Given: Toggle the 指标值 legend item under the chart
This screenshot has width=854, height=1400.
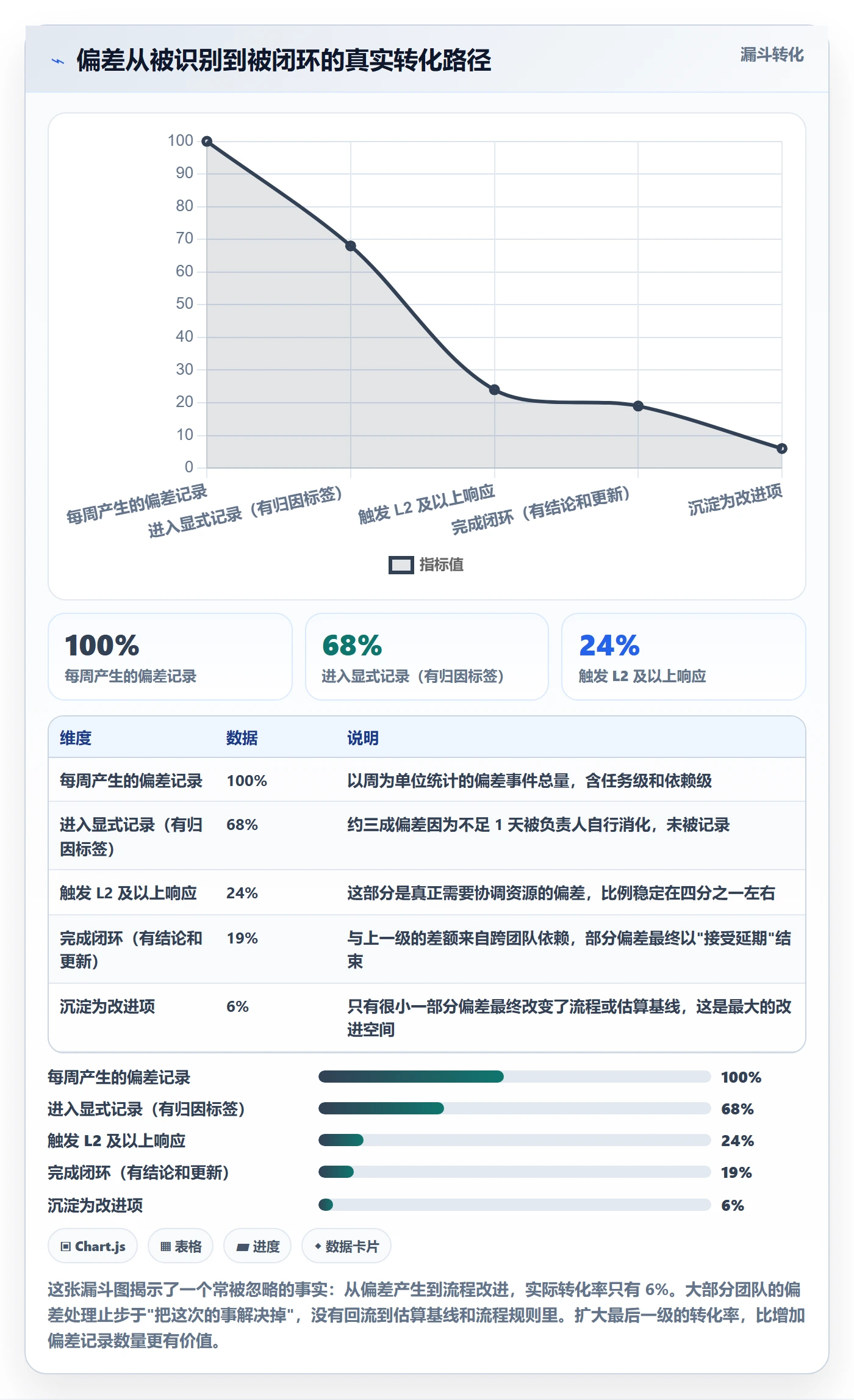Looking at the screenshot, I should coord(426,565).
